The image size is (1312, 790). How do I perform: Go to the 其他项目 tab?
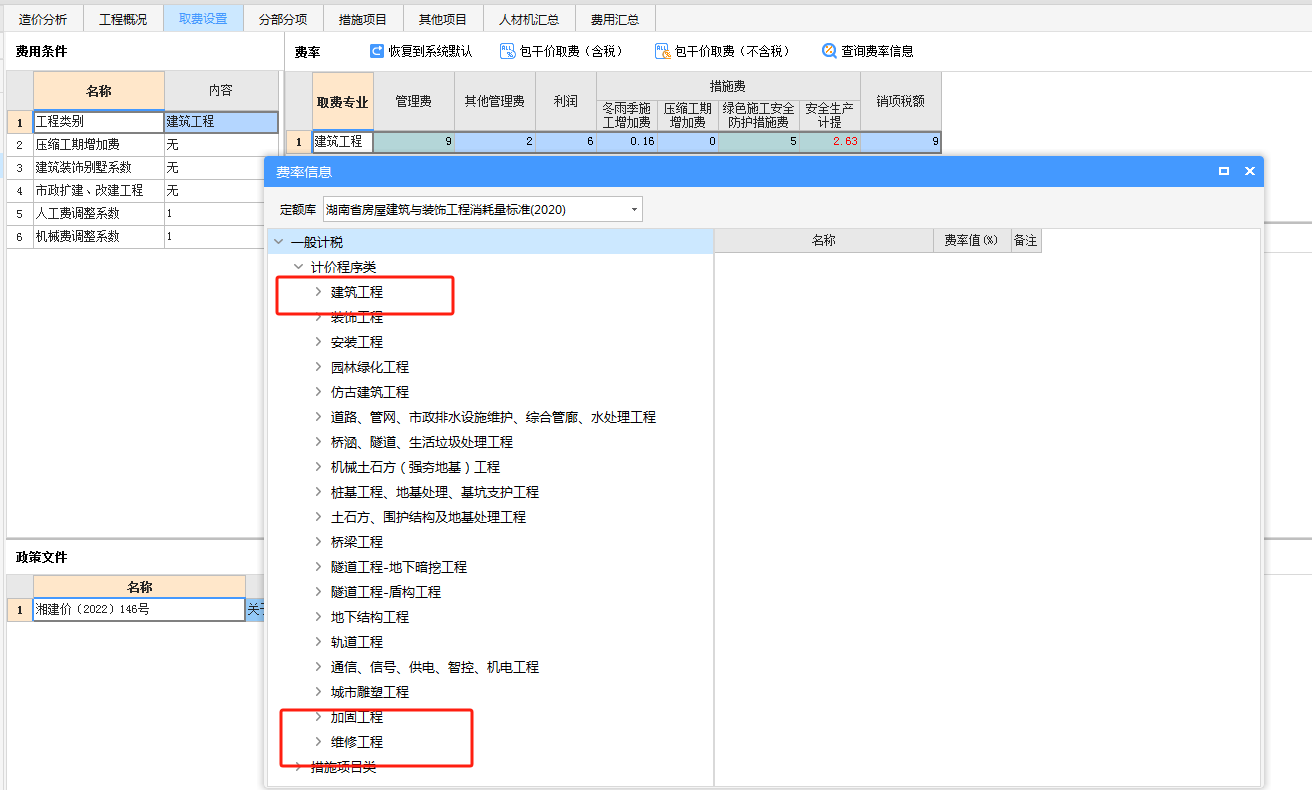pyautogui.click(x=443, y=19)
